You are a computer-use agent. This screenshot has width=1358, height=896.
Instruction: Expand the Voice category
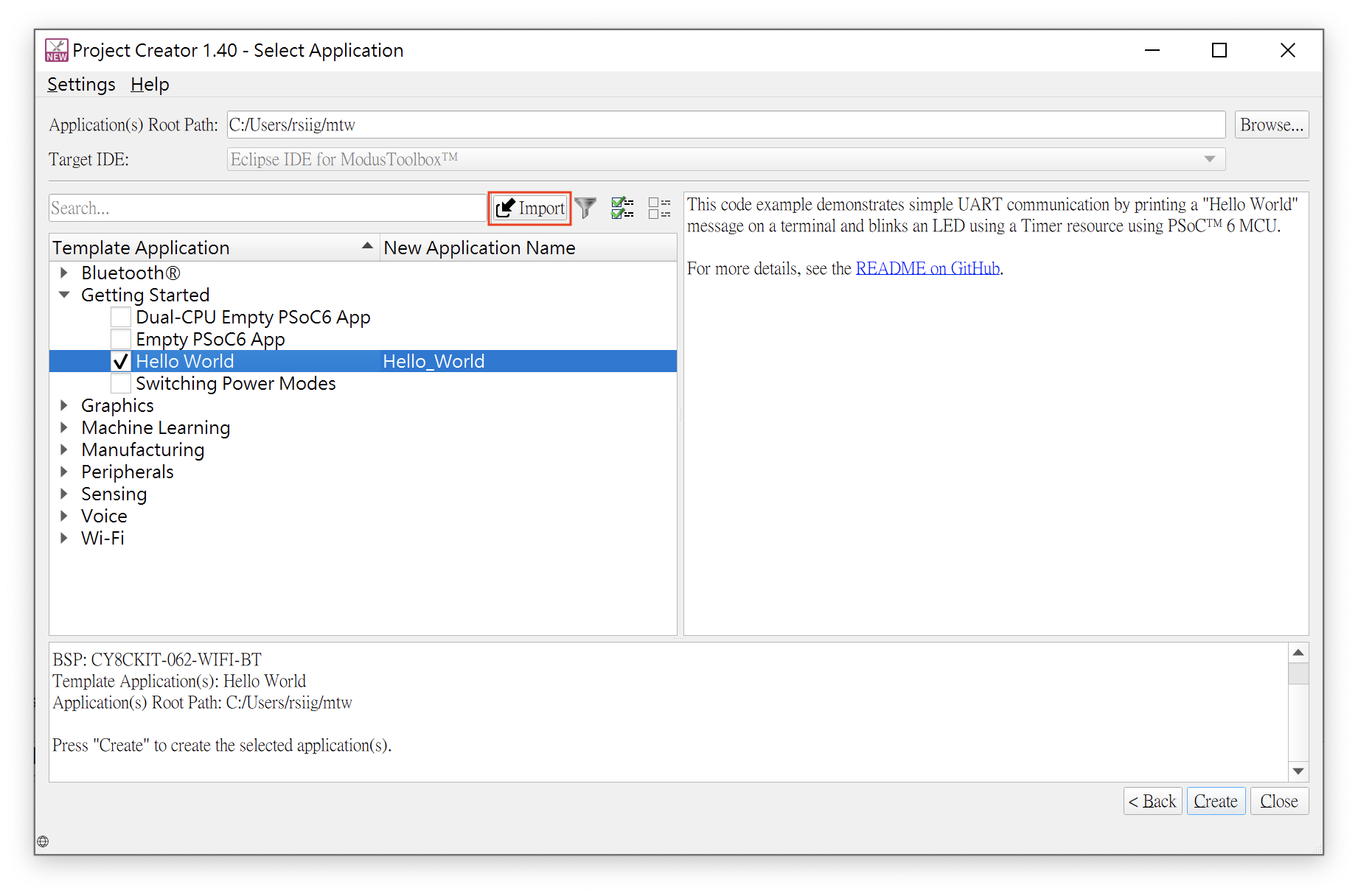pos(64,516)
